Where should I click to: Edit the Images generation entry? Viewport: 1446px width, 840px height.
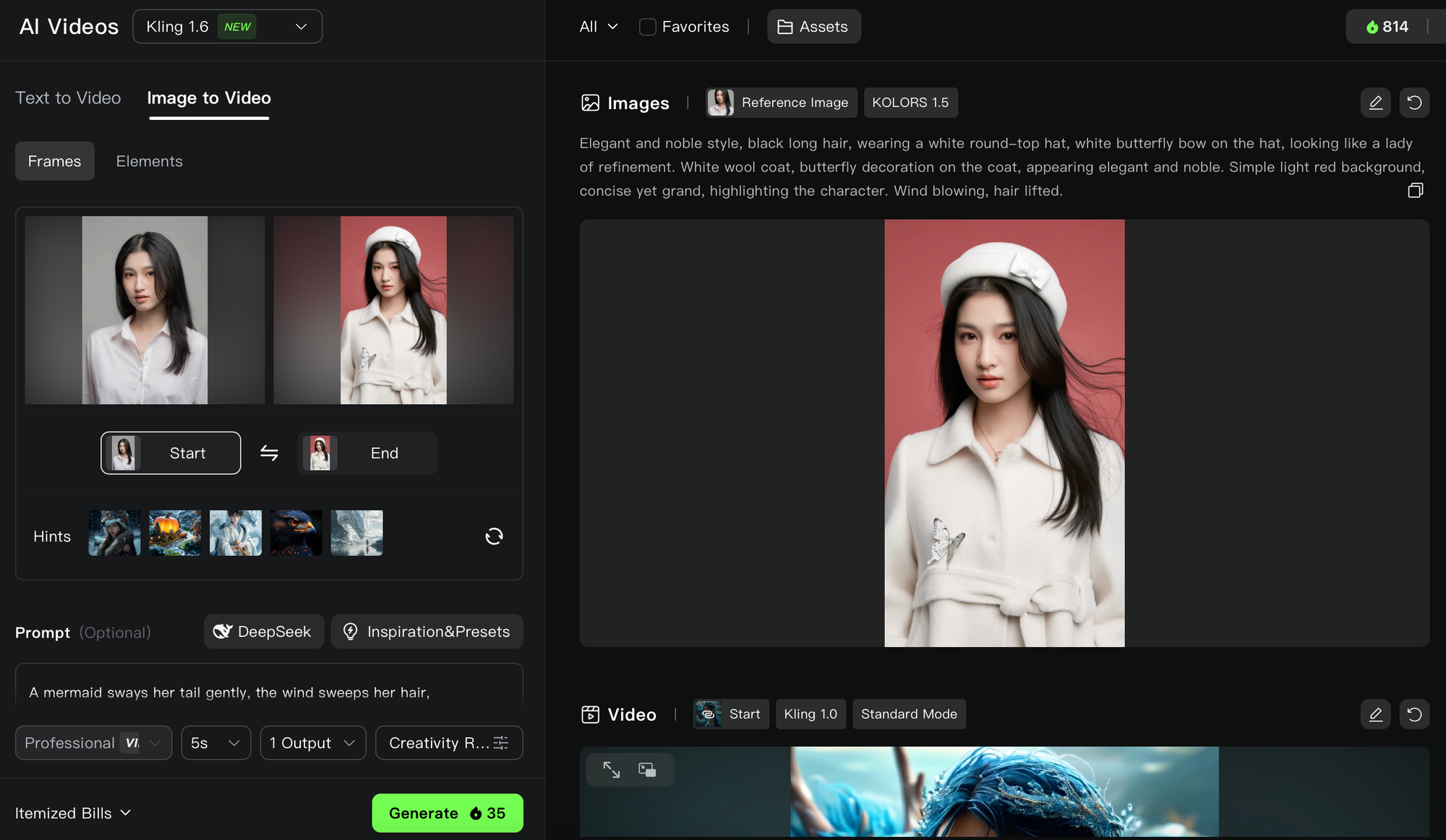click(1375, 103)
